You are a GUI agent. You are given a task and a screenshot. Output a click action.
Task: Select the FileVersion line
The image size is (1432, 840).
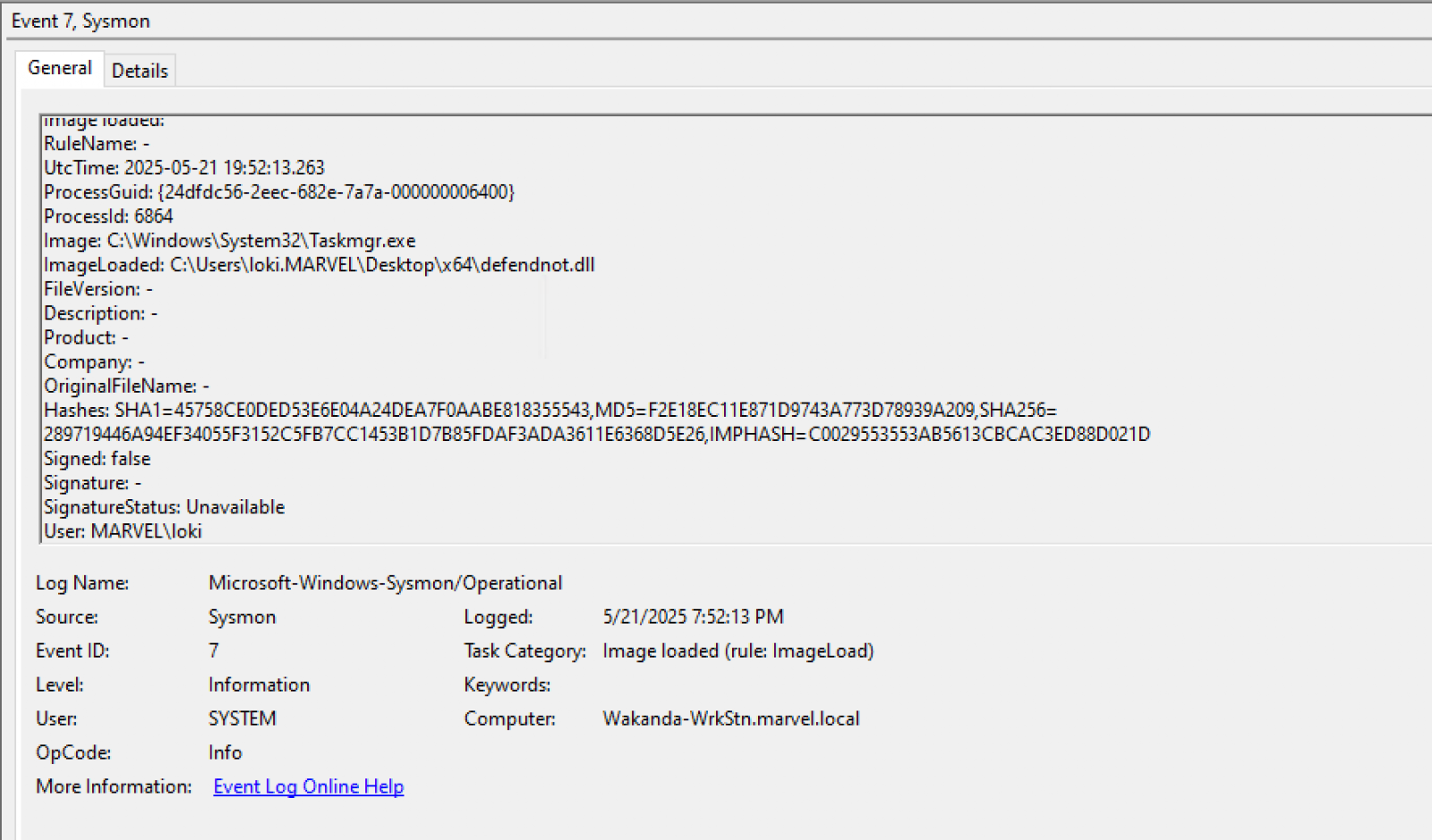pyautogui.click(x=98, y=288)
